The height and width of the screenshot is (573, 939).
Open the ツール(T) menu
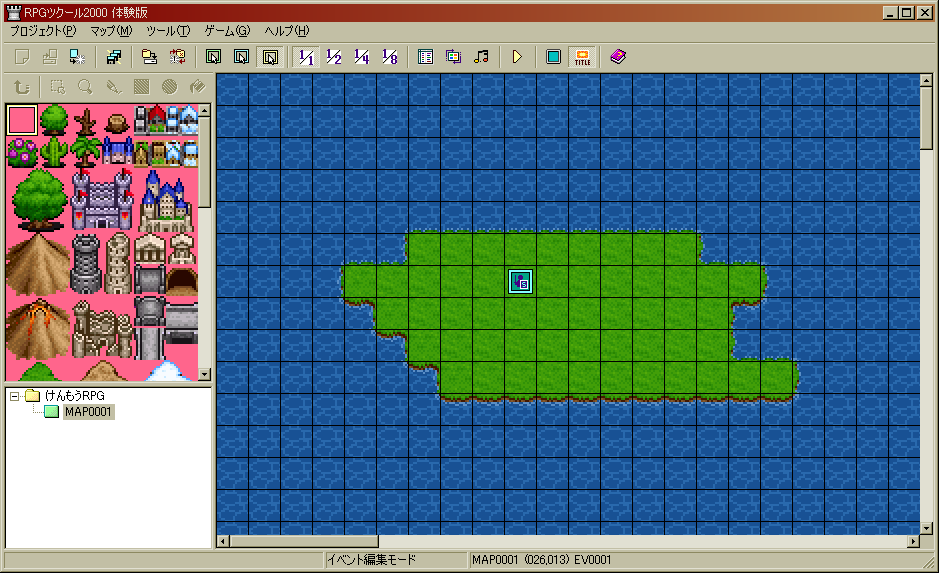pyautogui.click(x=167, y=31)
